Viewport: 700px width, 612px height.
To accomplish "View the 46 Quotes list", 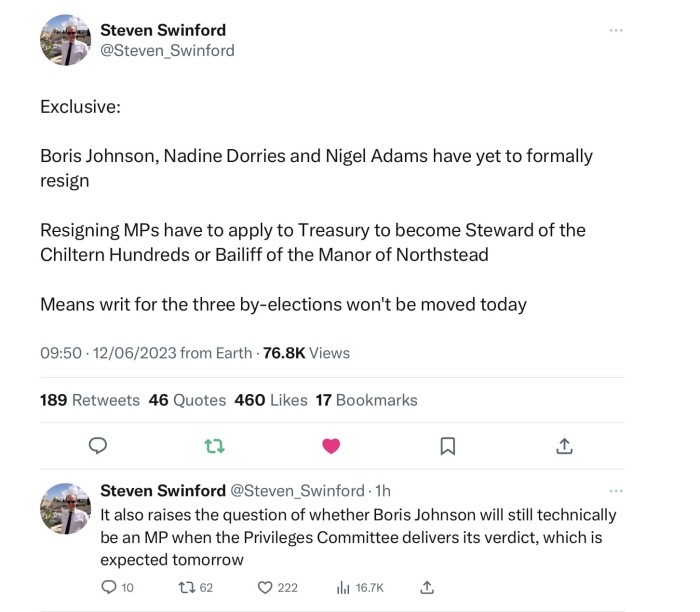I will [187, 400].
